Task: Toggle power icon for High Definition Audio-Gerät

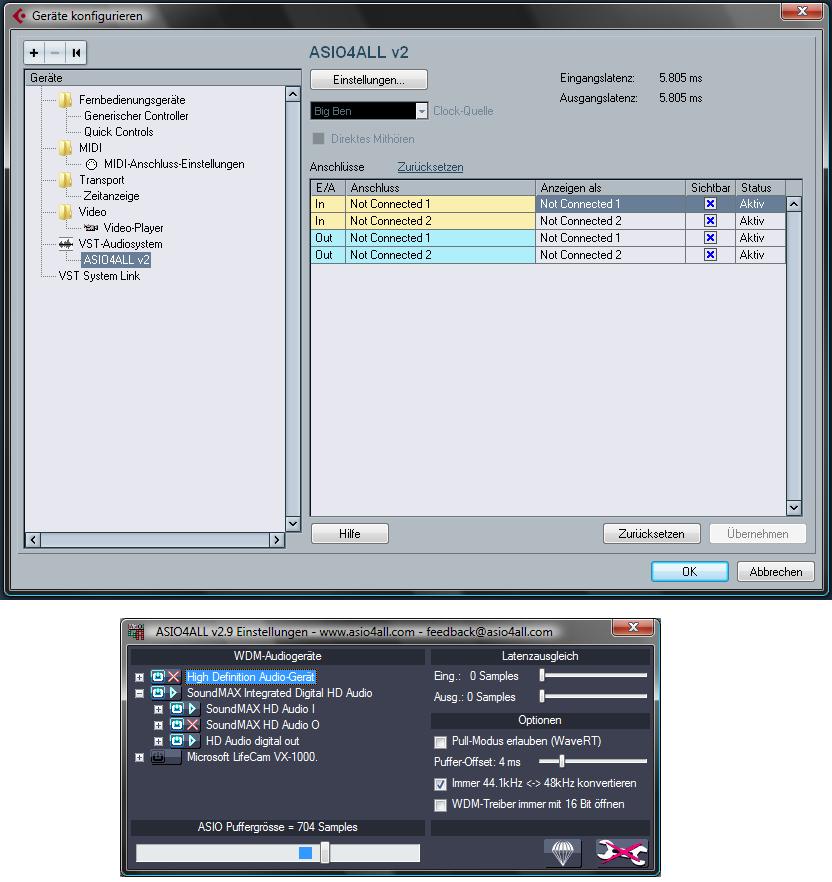Action: pyautogui.click(x=158, y=677)
